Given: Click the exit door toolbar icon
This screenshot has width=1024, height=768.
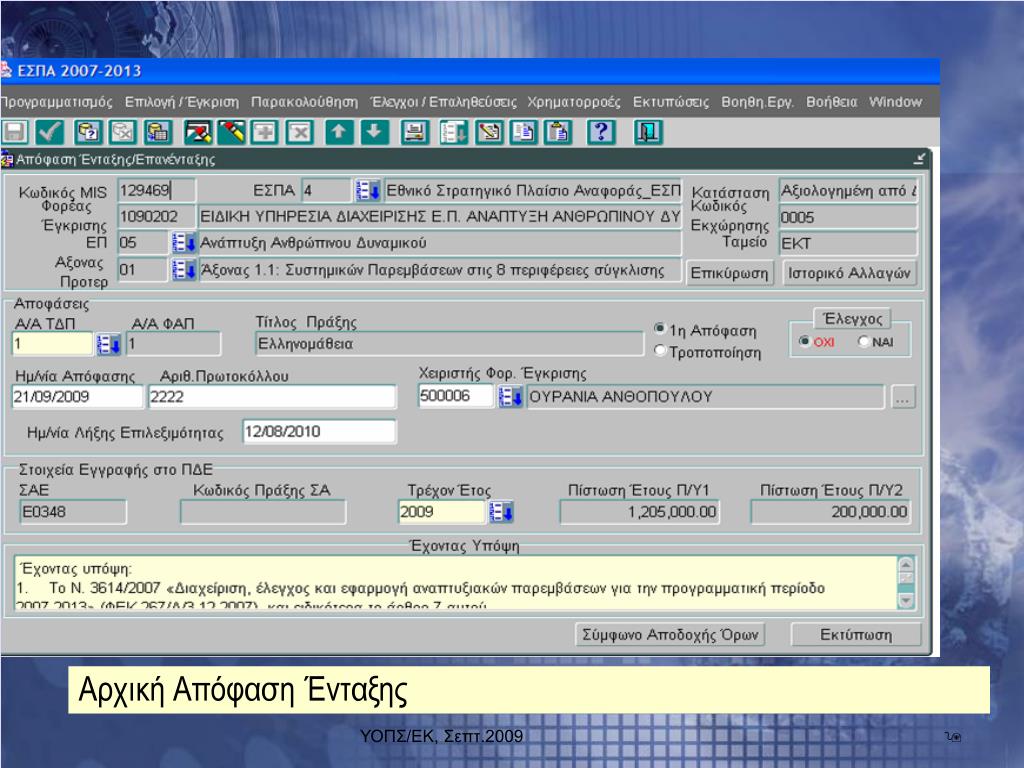Looking at the screenshot, I should click(x=648, y=133).
